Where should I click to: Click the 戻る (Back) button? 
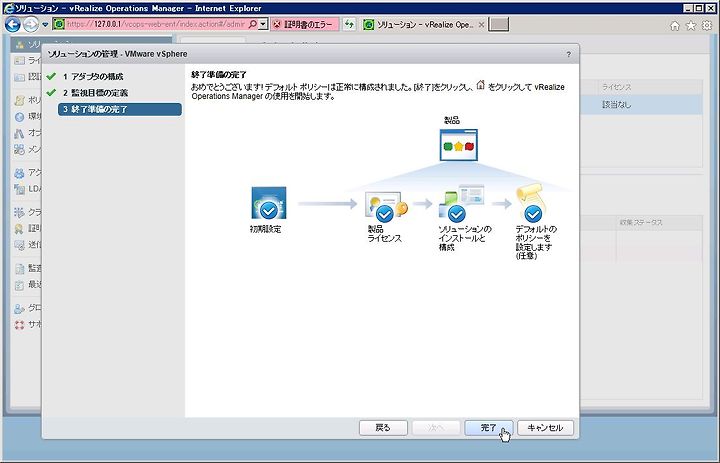pos(383,428)
